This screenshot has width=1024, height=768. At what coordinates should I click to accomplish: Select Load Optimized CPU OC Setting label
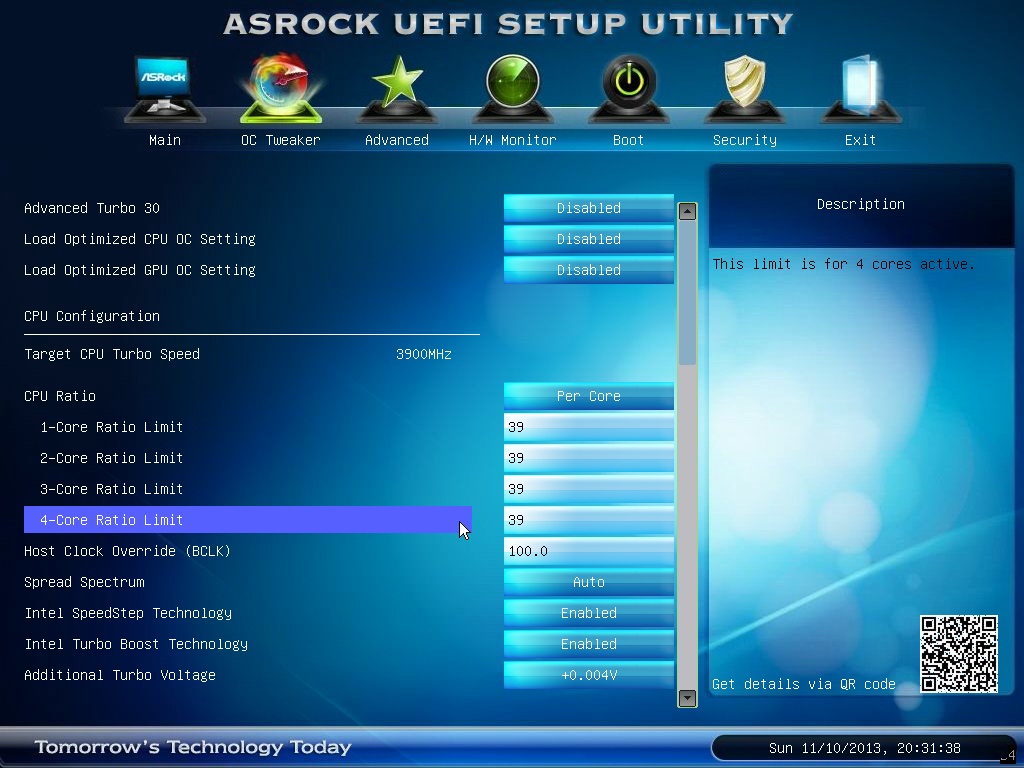coord(140,239)
